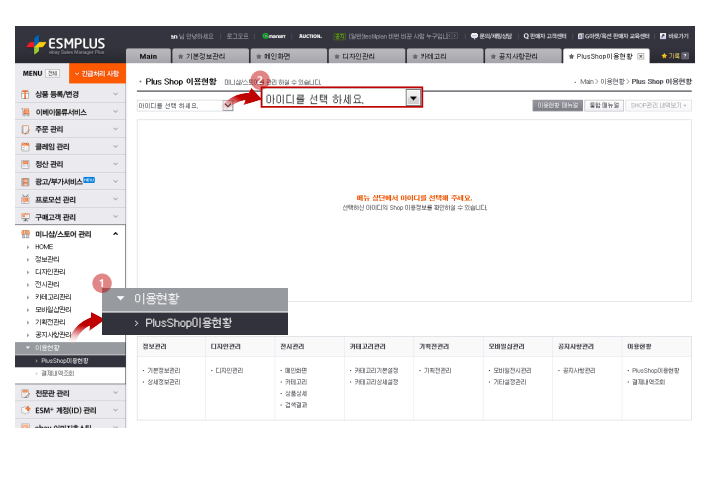Switch to the Main tab
Screen dimensions: 715x489
[148, 56]
